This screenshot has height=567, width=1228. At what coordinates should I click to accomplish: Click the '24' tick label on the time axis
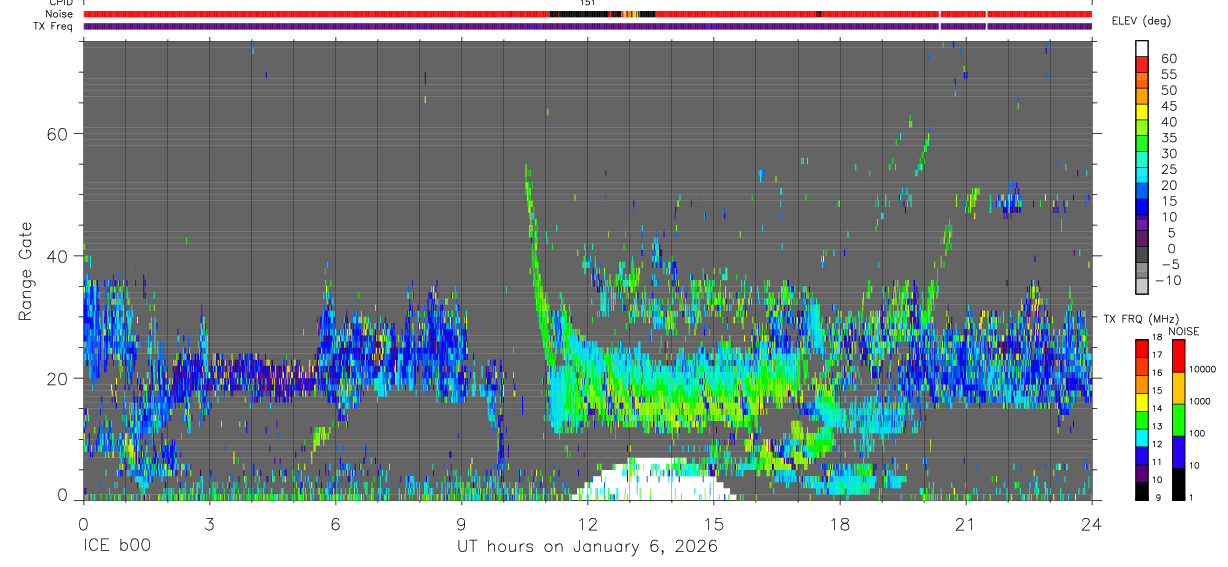click(x=1091, y=524)
